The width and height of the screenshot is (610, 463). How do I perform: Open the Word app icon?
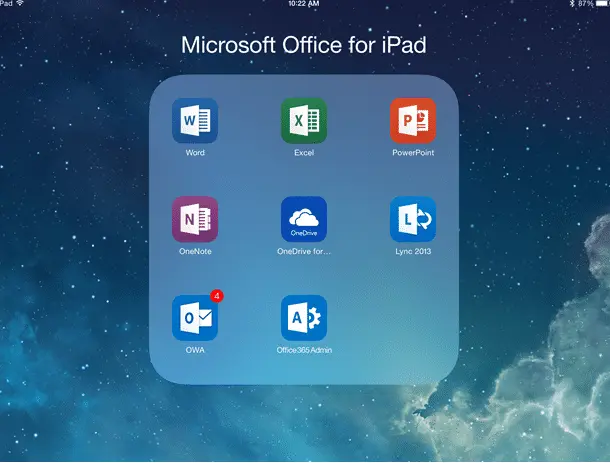[195, 121]
